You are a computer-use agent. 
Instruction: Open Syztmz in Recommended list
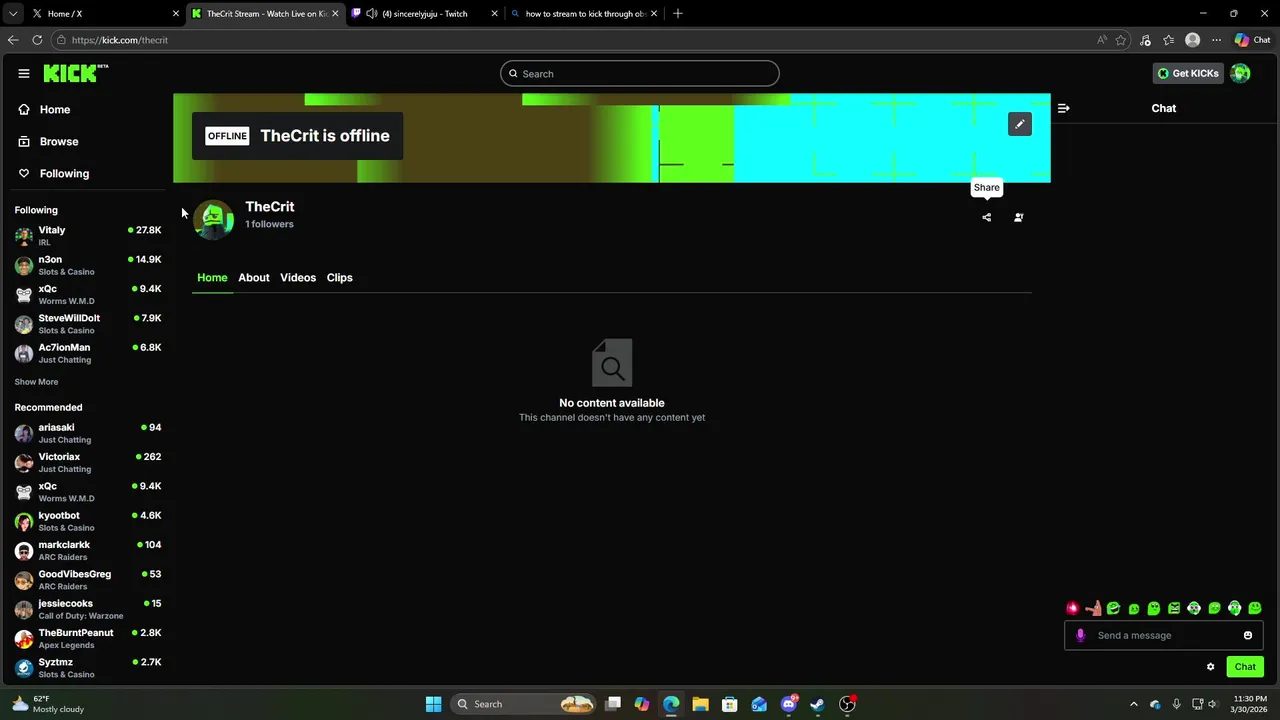tap(88, 668)
